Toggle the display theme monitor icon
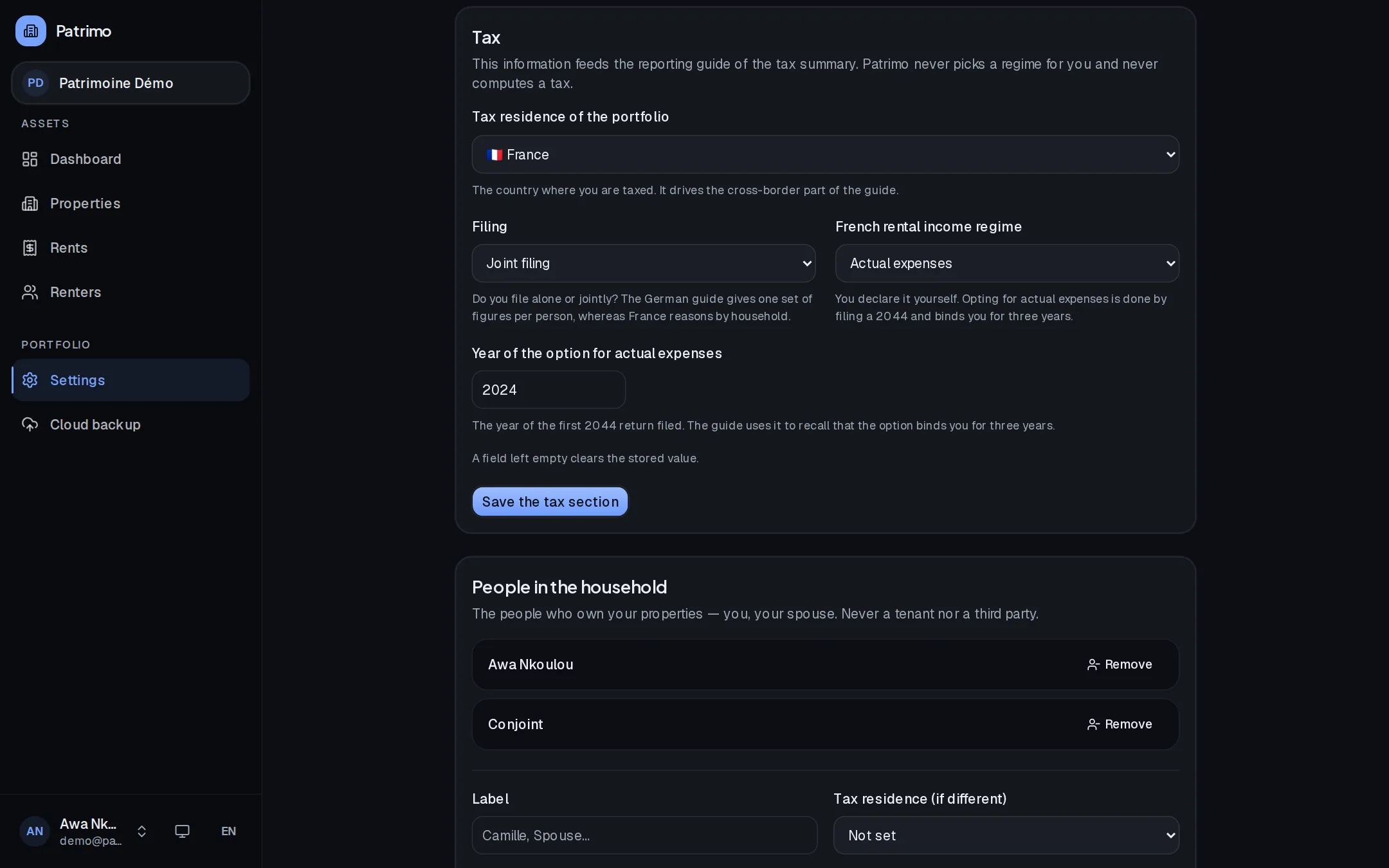The image size is (1389, 868). coord(182,831)
